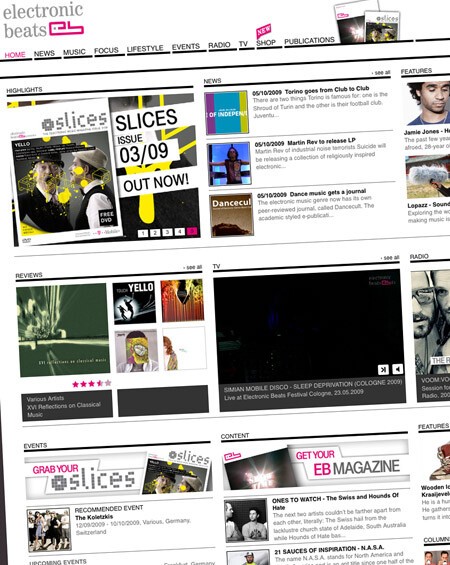The width and height of the screenshot is (450, 565).
Task: Open The Koletzkis recommended event image
Action: [49, 529]
